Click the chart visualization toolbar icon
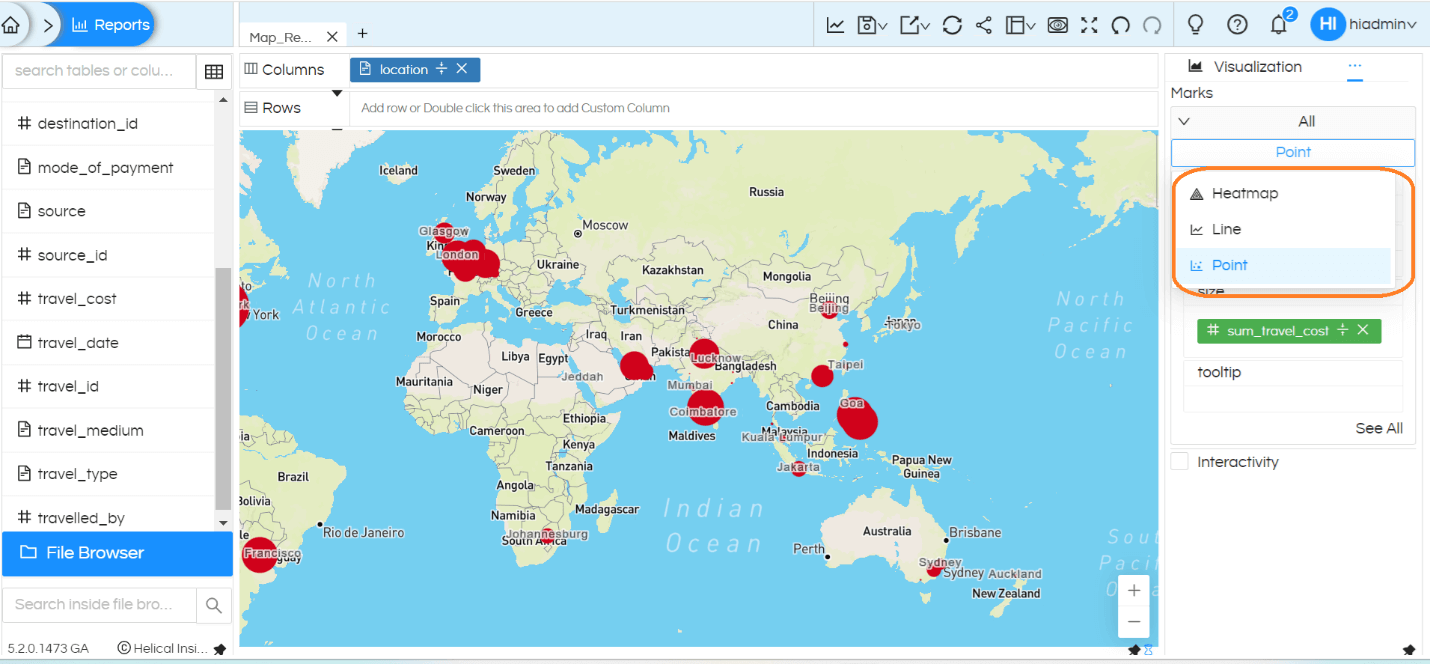 tap(836, 25)
